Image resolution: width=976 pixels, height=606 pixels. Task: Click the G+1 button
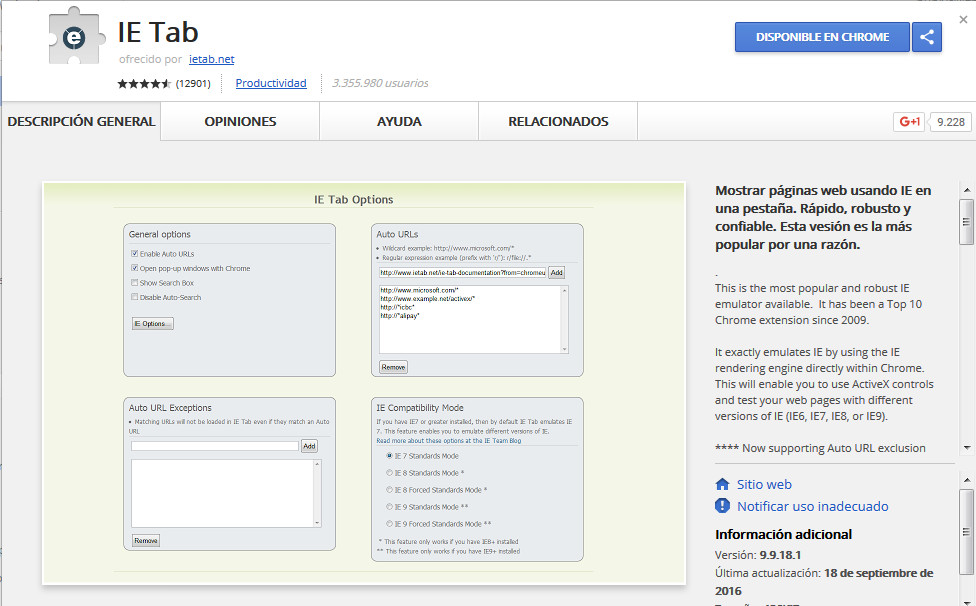(x=909, y=122)
